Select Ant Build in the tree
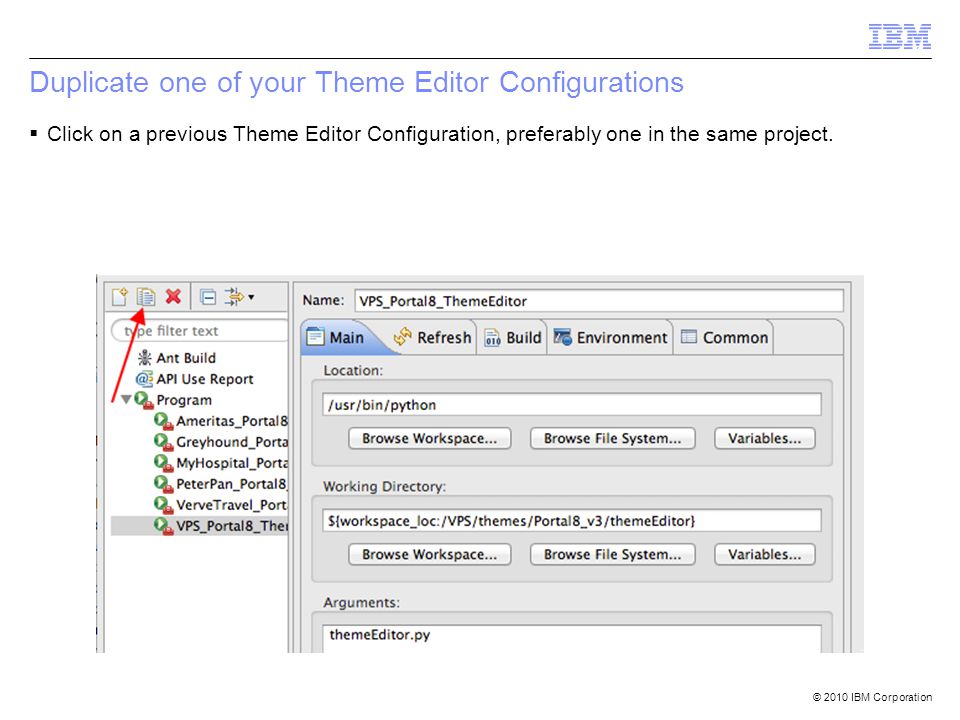 tap(186, 358)
